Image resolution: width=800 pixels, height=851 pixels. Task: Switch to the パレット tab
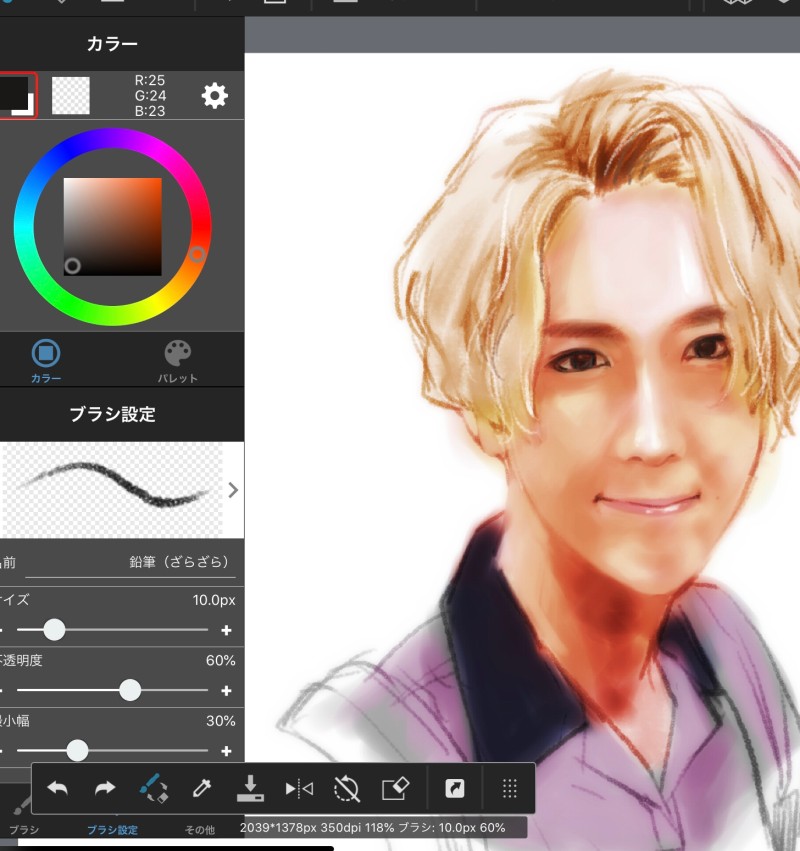[177, 361]
